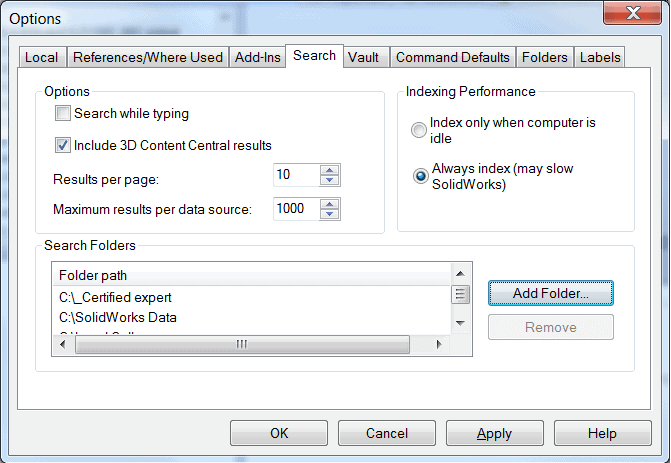
Task: Go to the Command Defaults tab
Action: (453, 57)
